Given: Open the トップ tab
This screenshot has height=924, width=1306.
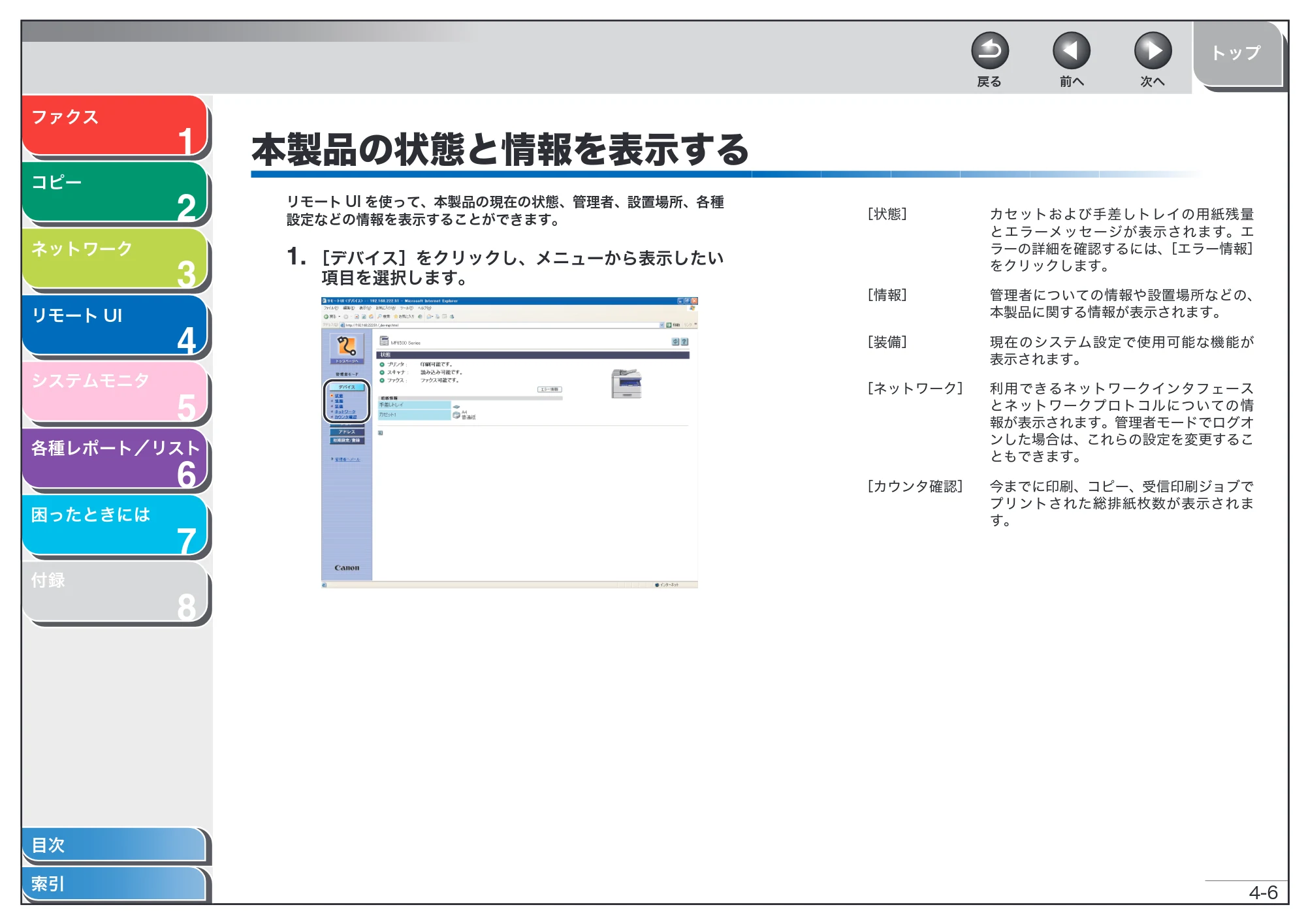Looking at the screenshot, I should pos(1237,54).
